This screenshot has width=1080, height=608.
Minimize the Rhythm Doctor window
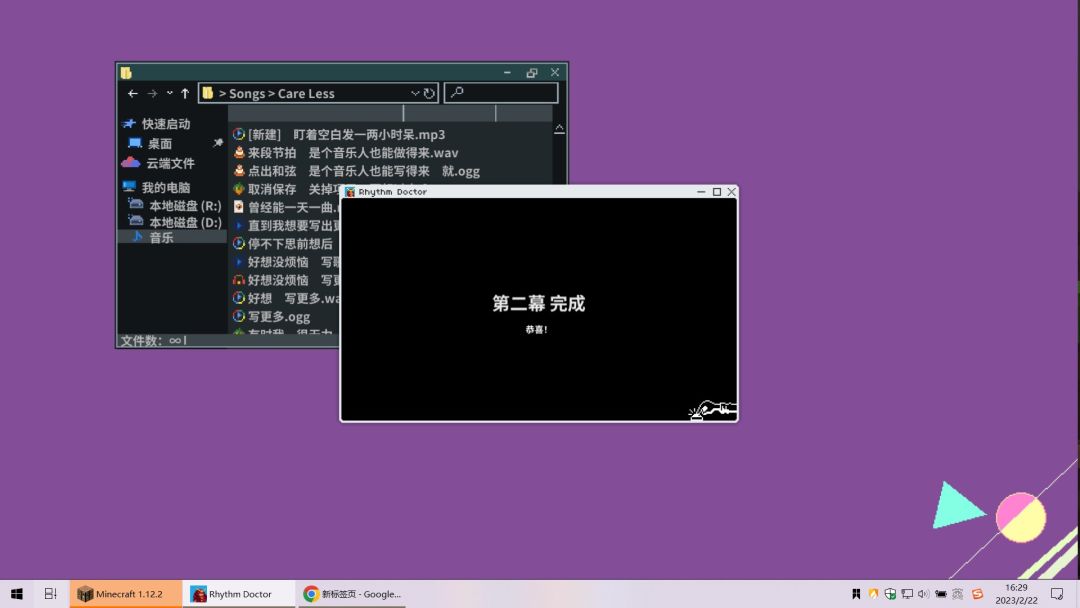701,192
